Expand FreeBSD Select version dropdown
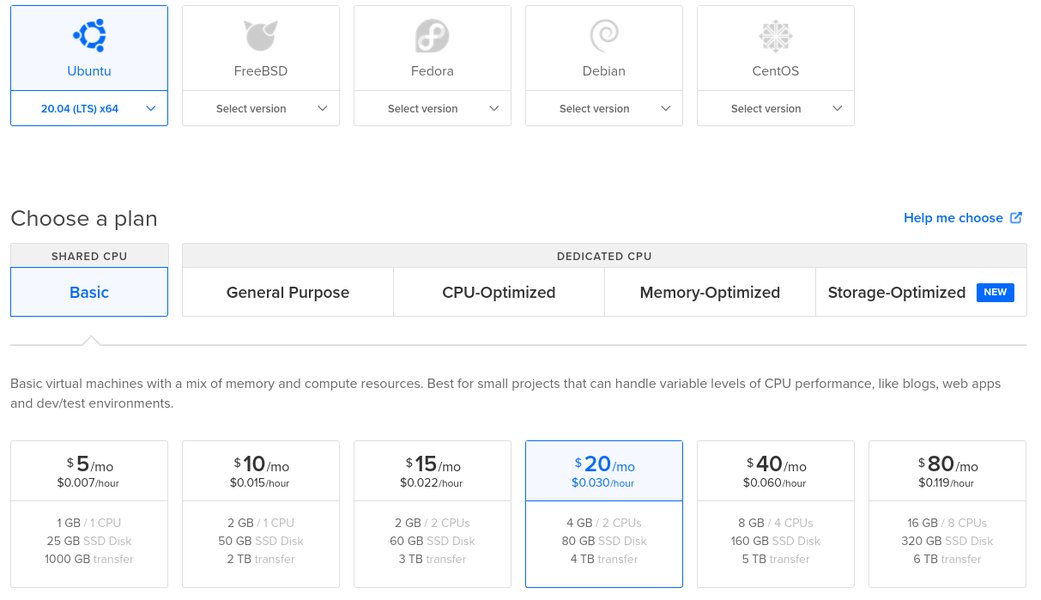Screen dimensions: 1041x600 [261, 108]
